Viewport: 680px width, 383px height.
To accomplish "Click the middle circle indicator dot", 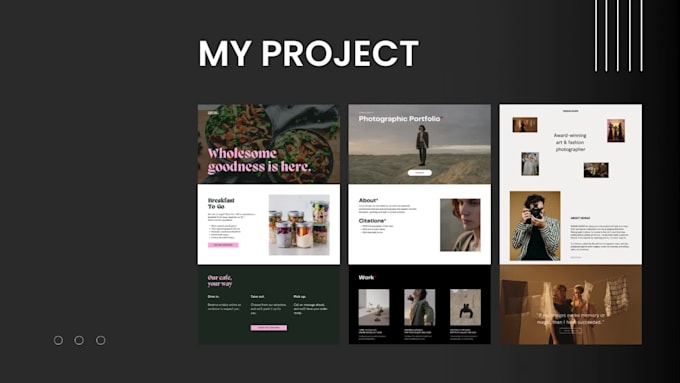I will [x=79, y=340].
